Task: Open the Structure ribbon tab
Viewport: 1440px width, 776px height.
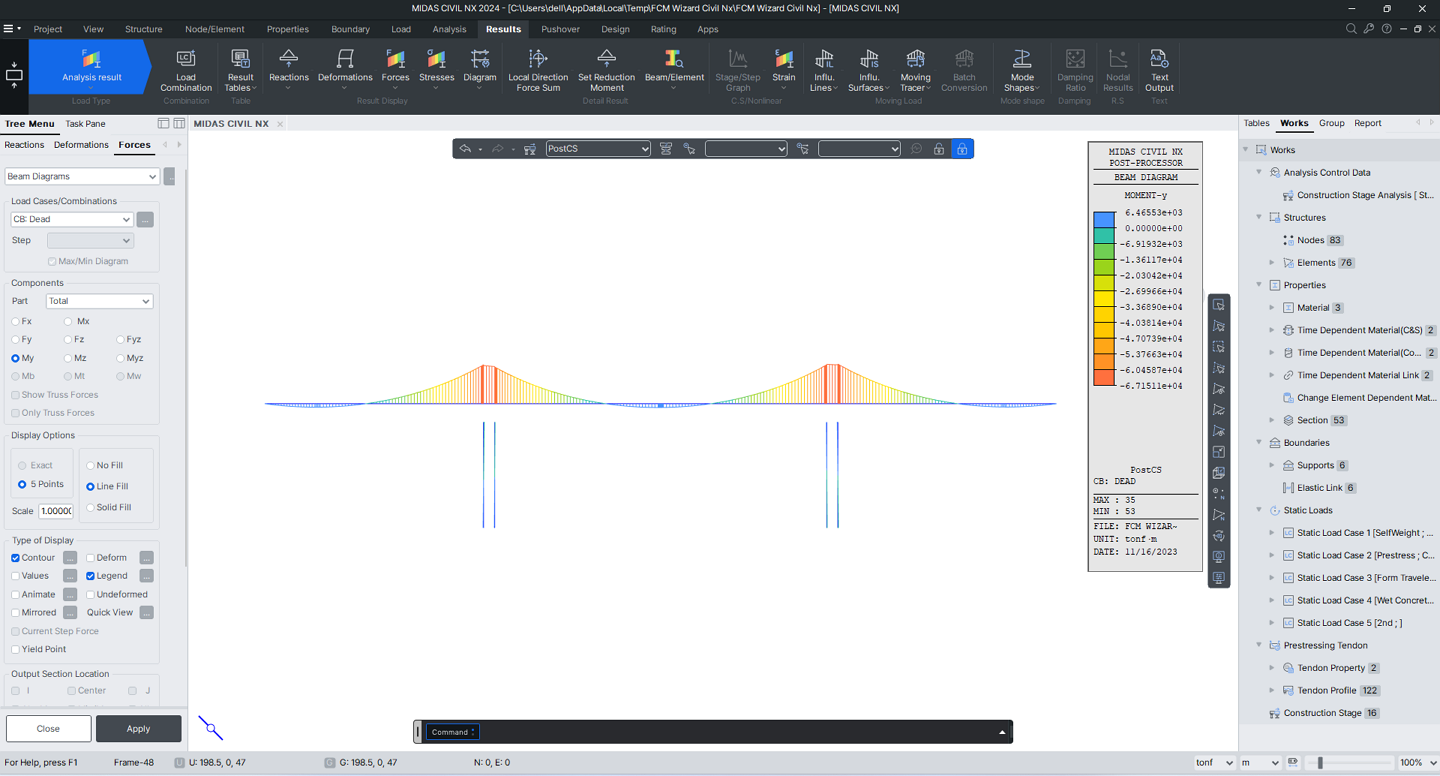Action: (143, 29)
